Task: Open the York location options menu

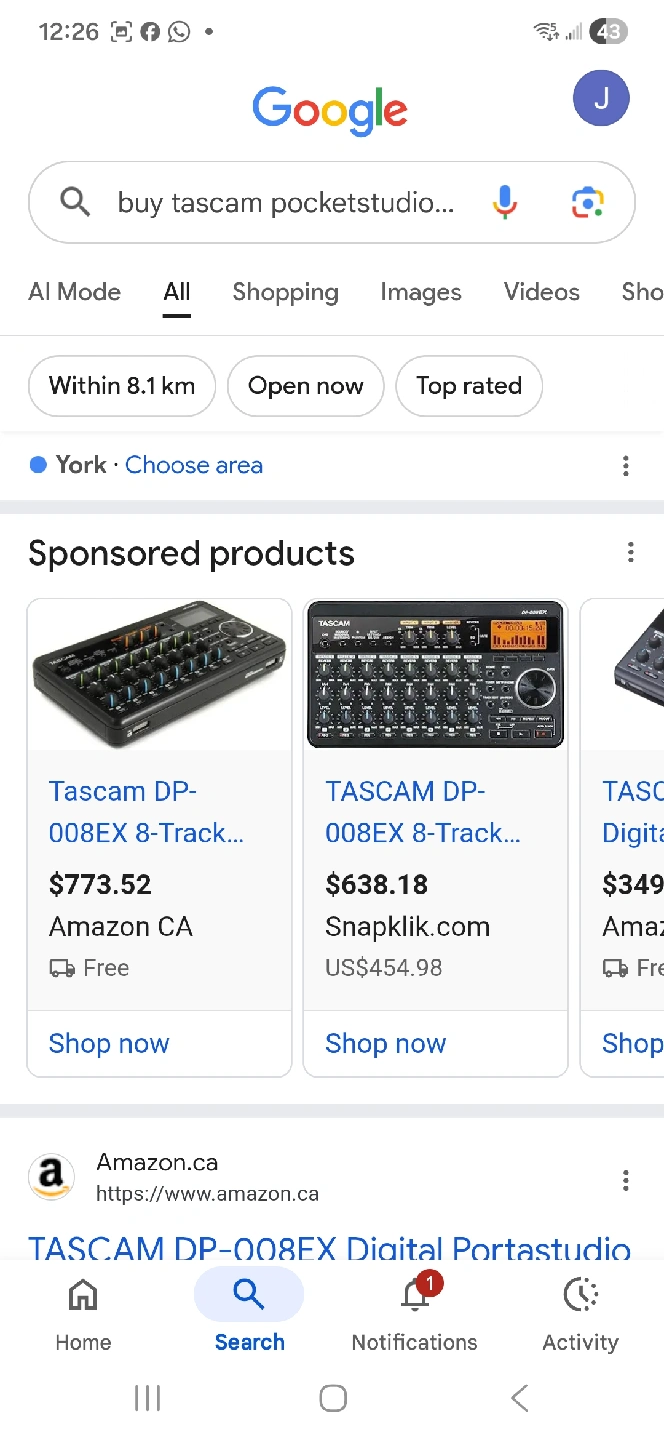Action: tap(626, 465)
